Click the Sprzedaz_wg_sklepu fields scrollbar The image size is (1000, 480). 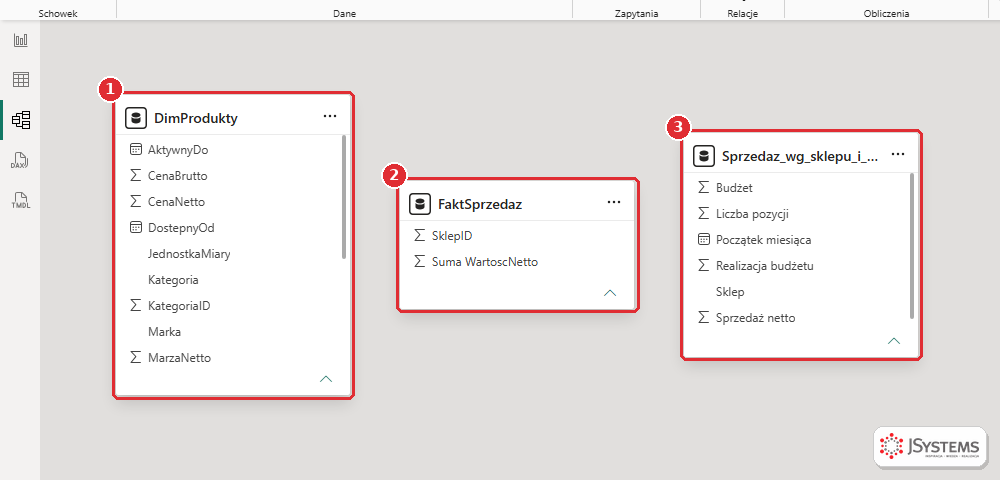coord(912,245)
